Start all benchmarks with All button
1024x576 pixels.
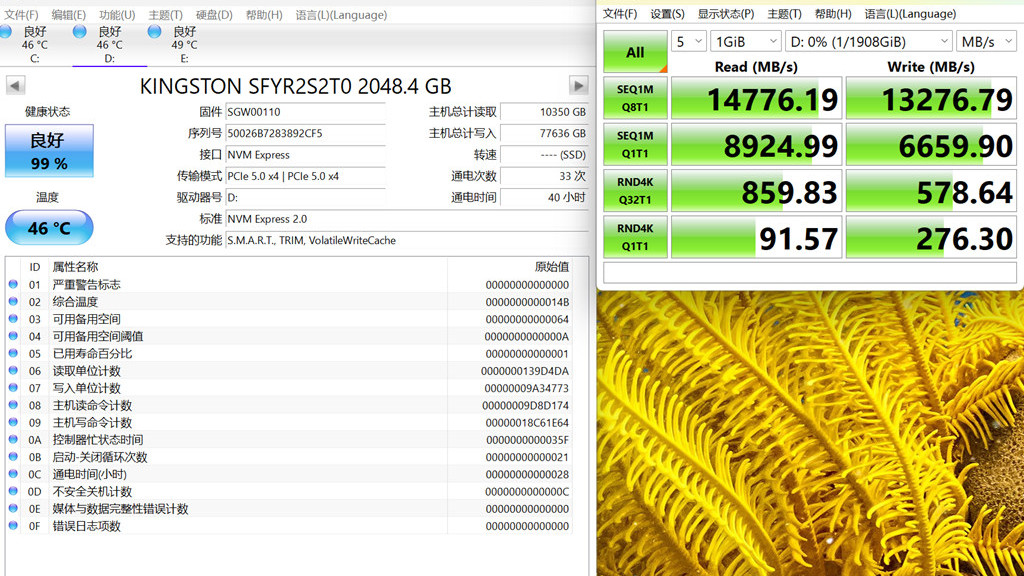point(635,52)
